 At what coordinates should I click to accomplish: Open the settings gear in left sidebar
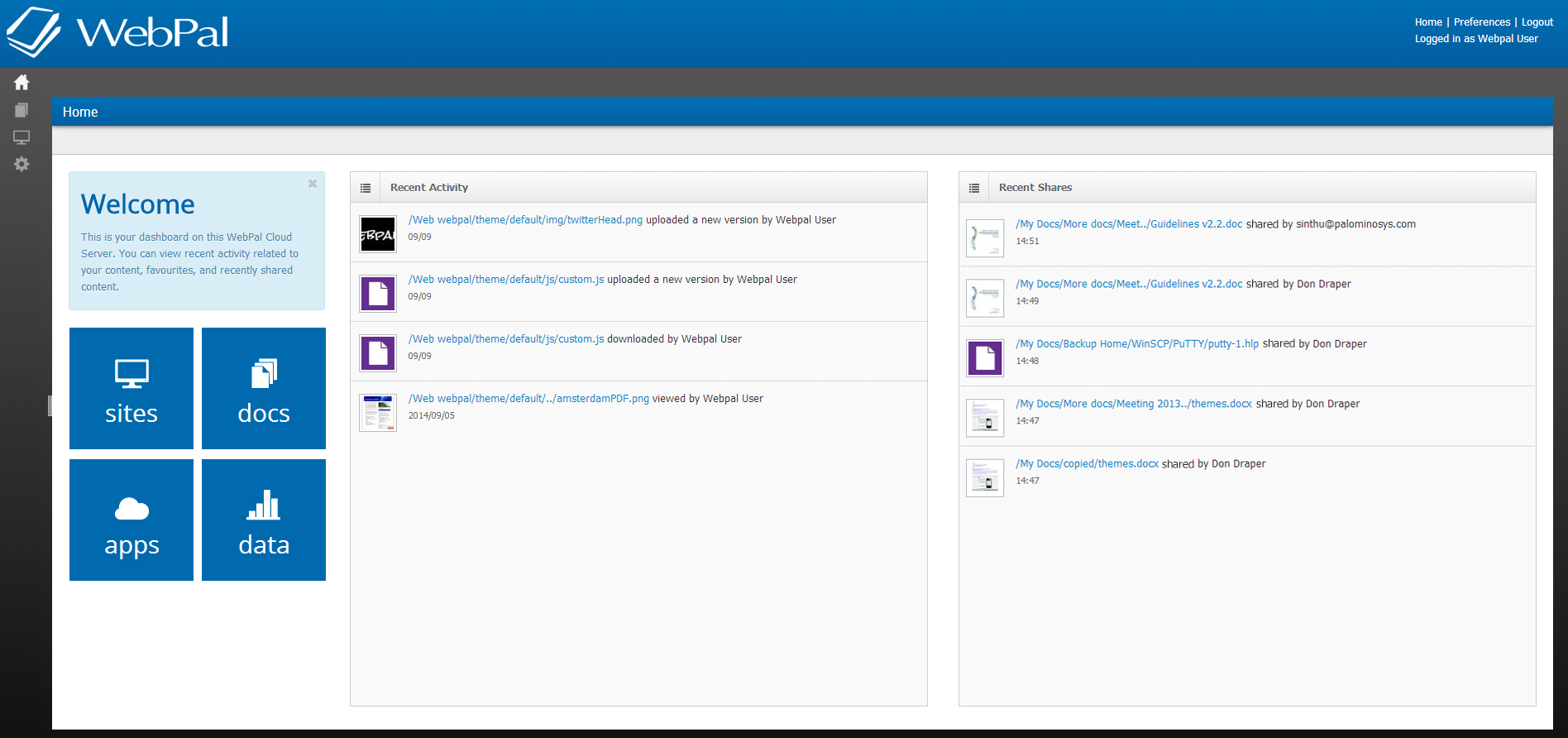pos(22,164)
